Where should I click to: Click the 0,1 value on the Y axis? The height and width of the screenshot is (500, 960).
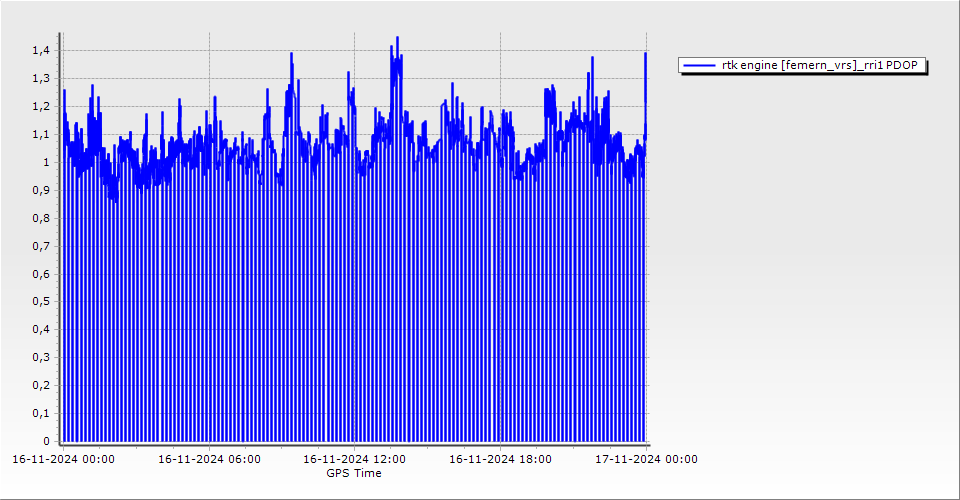point(41,413)
